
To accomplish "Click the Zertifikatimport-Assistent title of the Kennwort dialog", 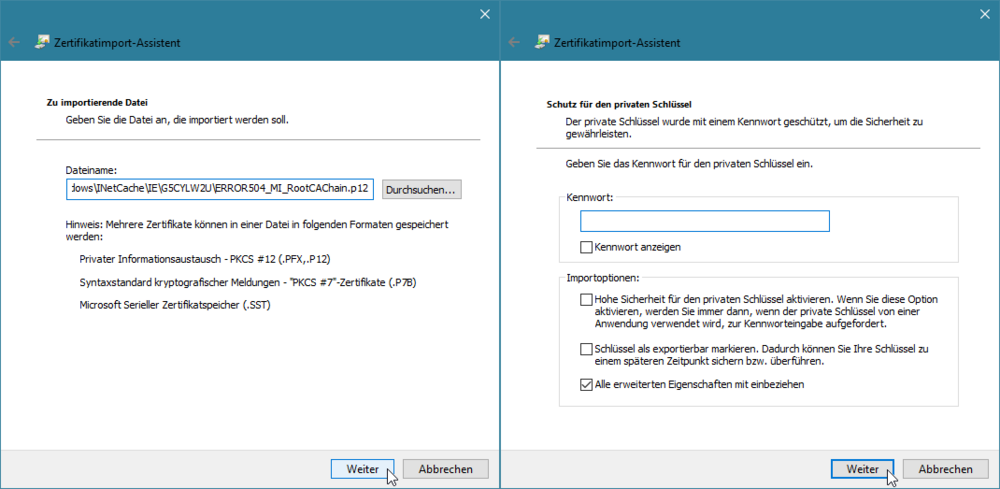I will (617, 43).
